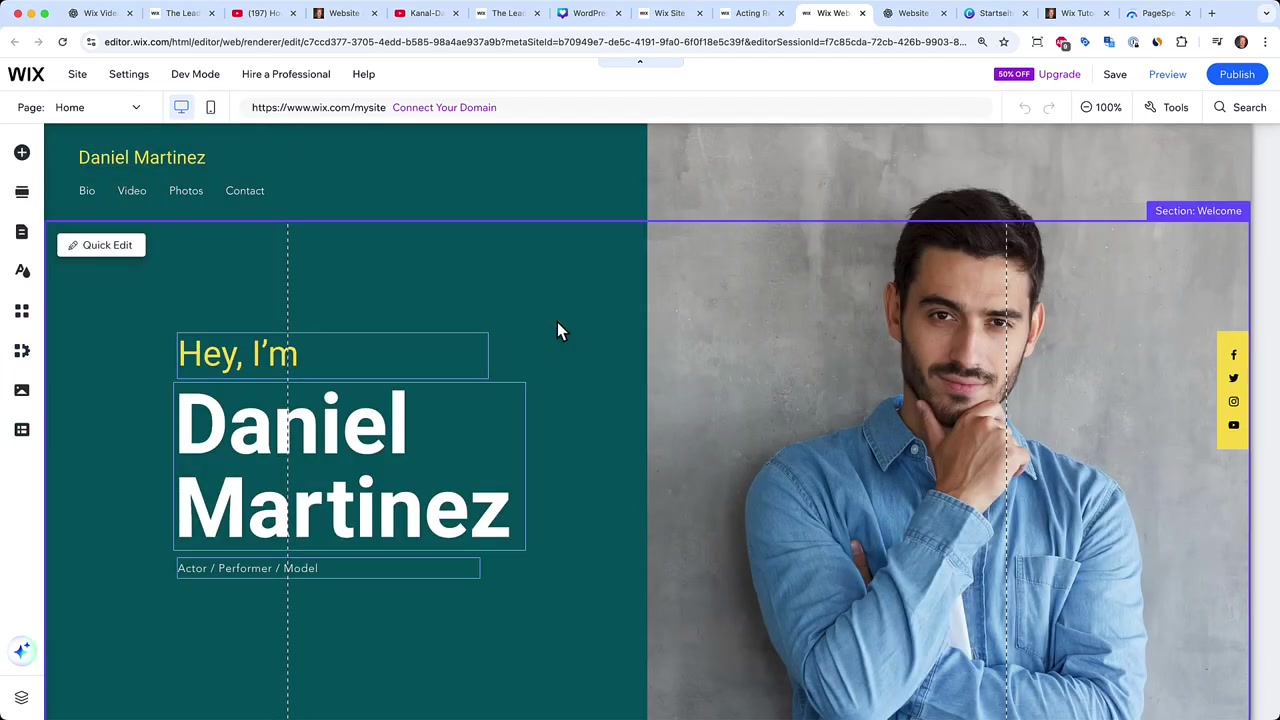Viewport: 1280px width, 720px height.
Task: Open the Media panel icon
Action: [x=22, y=390]
